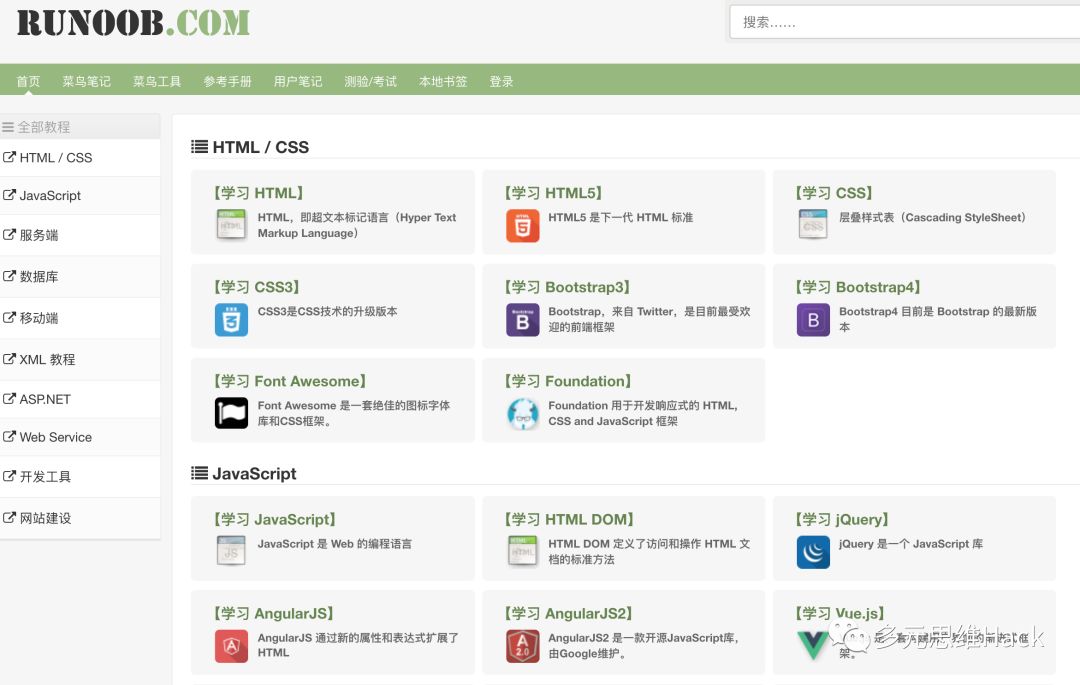Click external-link icon beside 数据库
The height and width of the screenshot is (685, 1080).
coord(9,276)
